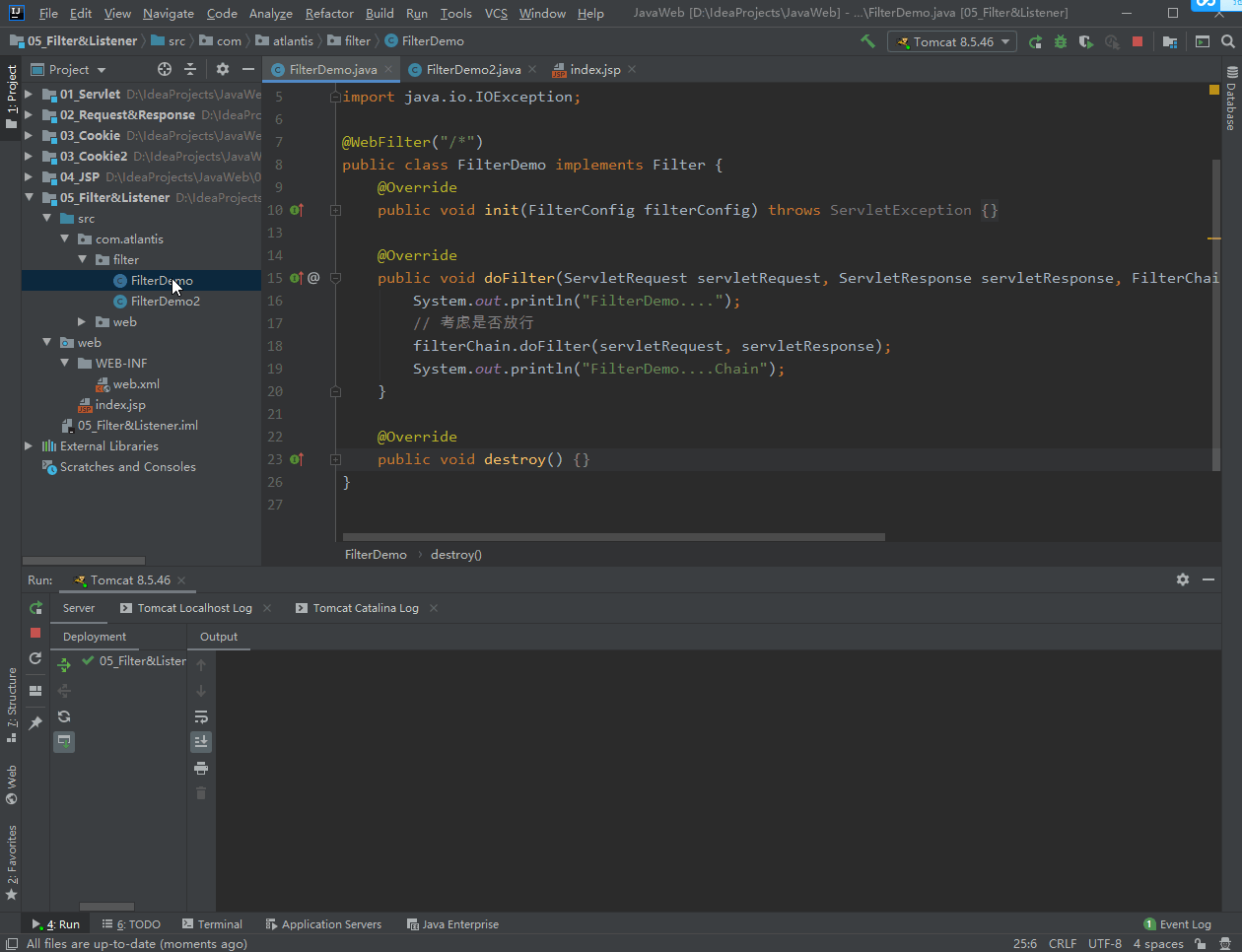Viewport: 1242px width, 952px height.
Task: Open the Terminal tool window
Action: pyautogui.click(x=212, y=924)
